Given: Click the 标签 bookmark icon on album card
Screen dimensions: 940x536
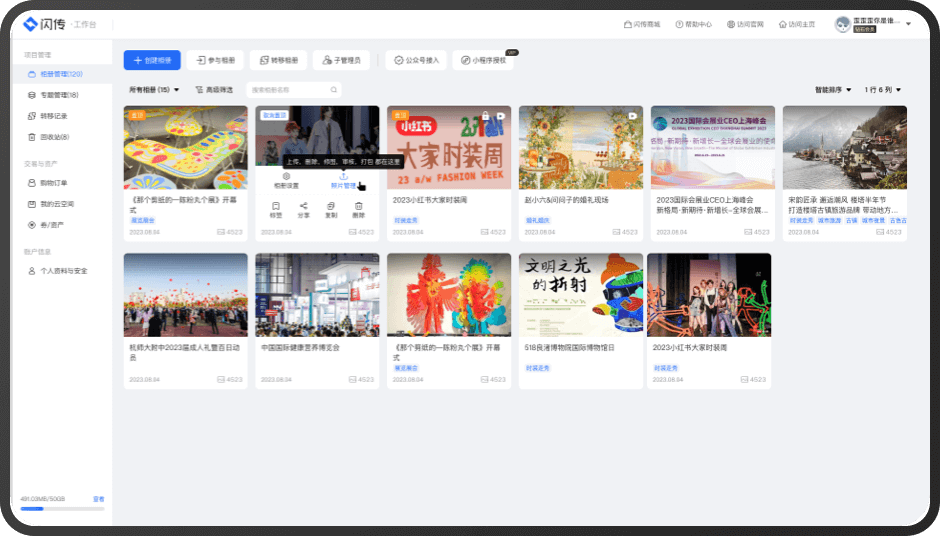Looking at the screenshot, I should click(x=275, y=206).
